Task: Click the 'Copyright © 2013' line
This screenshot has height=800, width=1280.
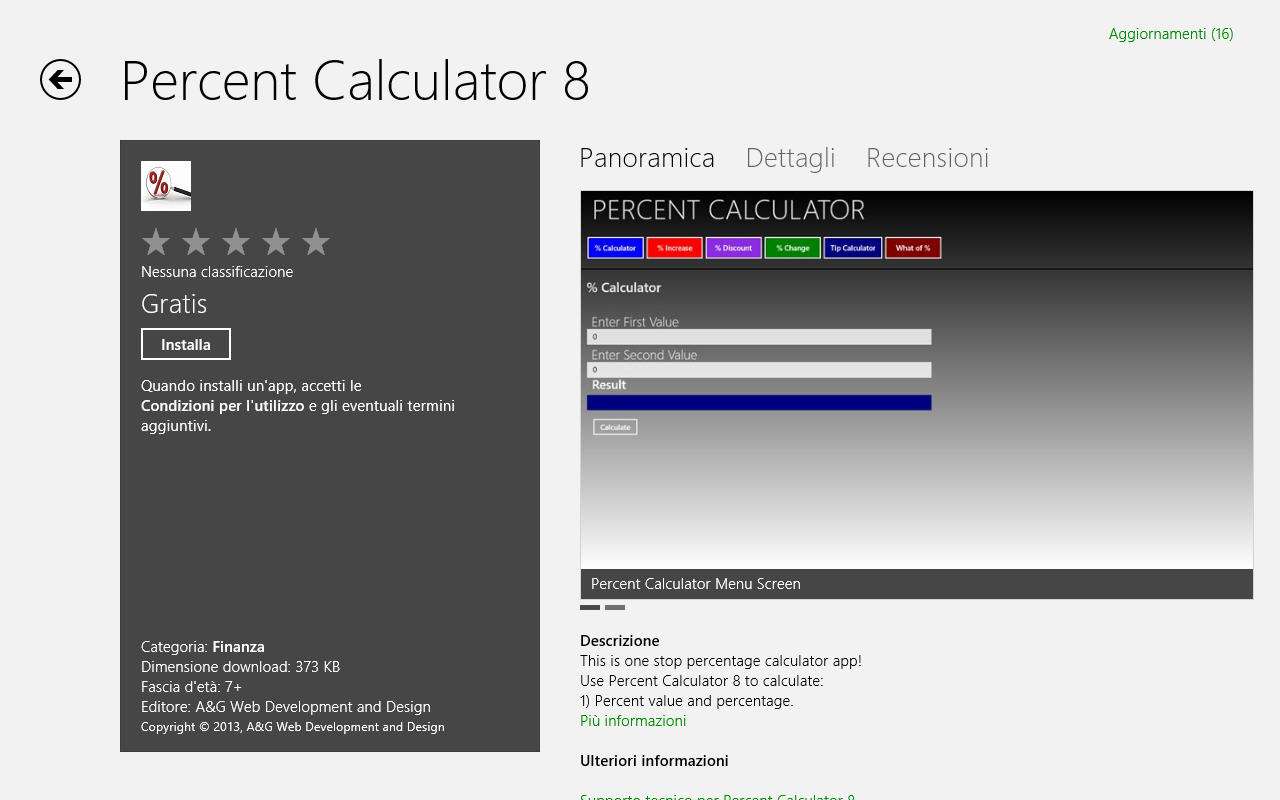Action: 293,727
